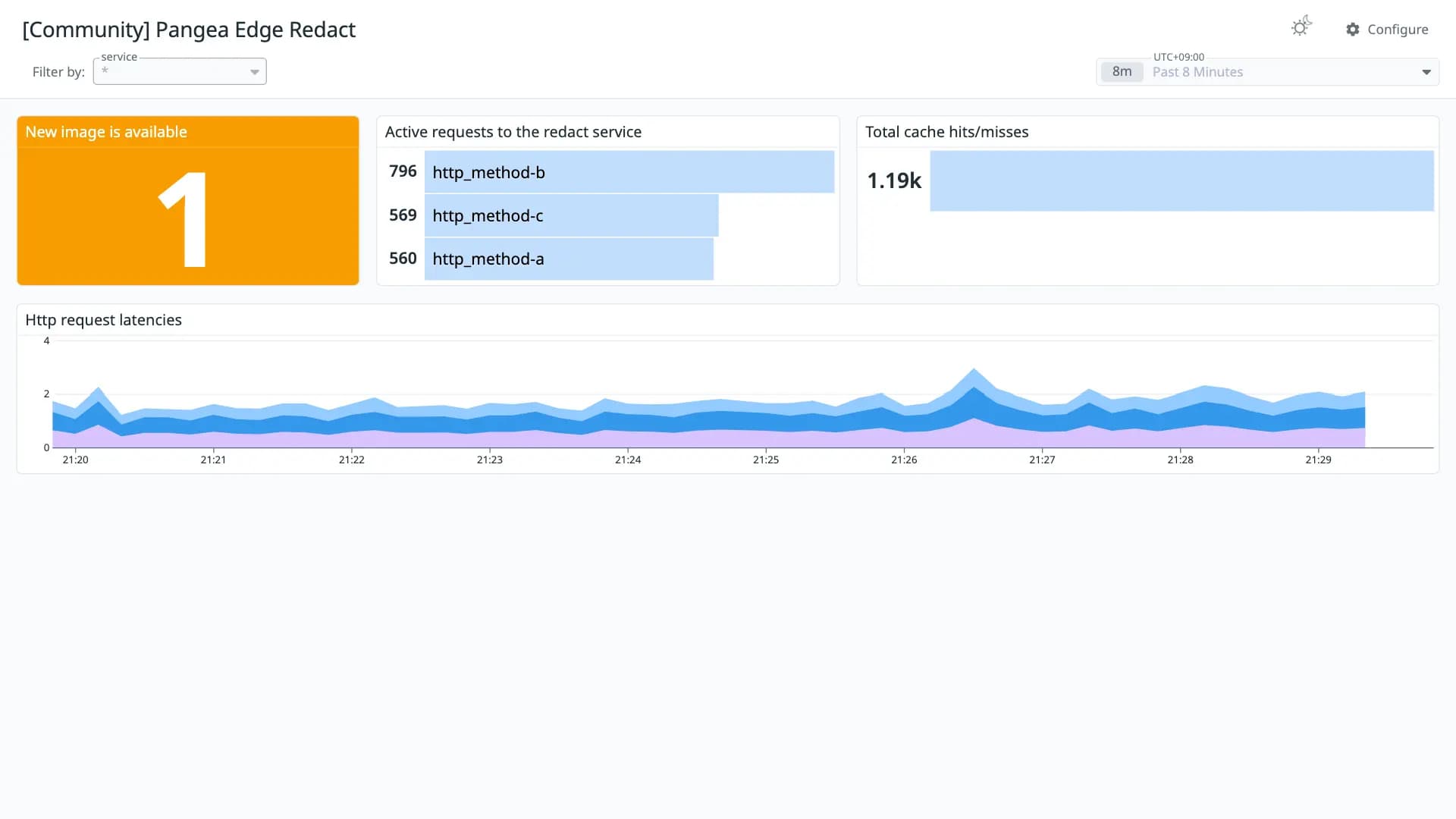This screenshot has height=819, width=1456.
Task: Select the http_method-b bar
Action: [629, 172]
